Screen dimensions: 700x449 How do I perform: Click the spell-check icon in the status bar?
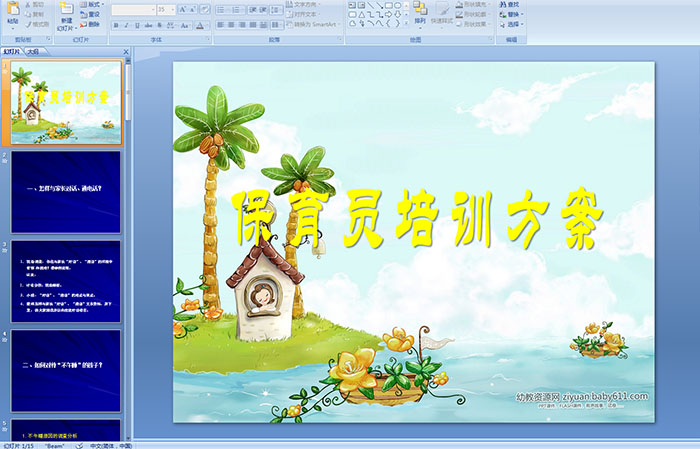pos(79,445)
